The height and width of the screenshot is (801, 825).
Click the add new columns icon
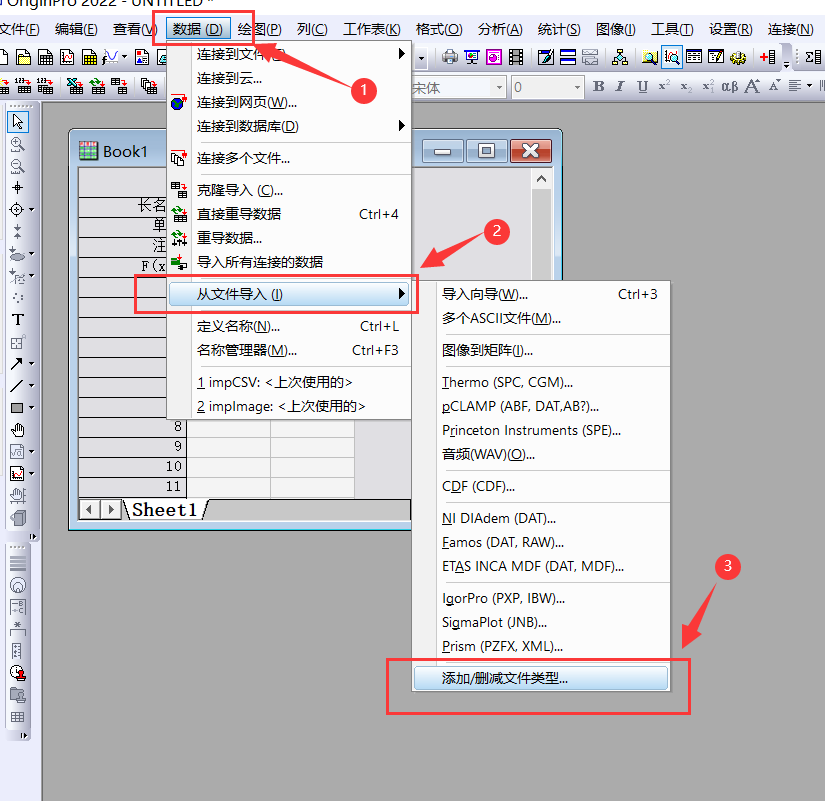tap(768, 57)
